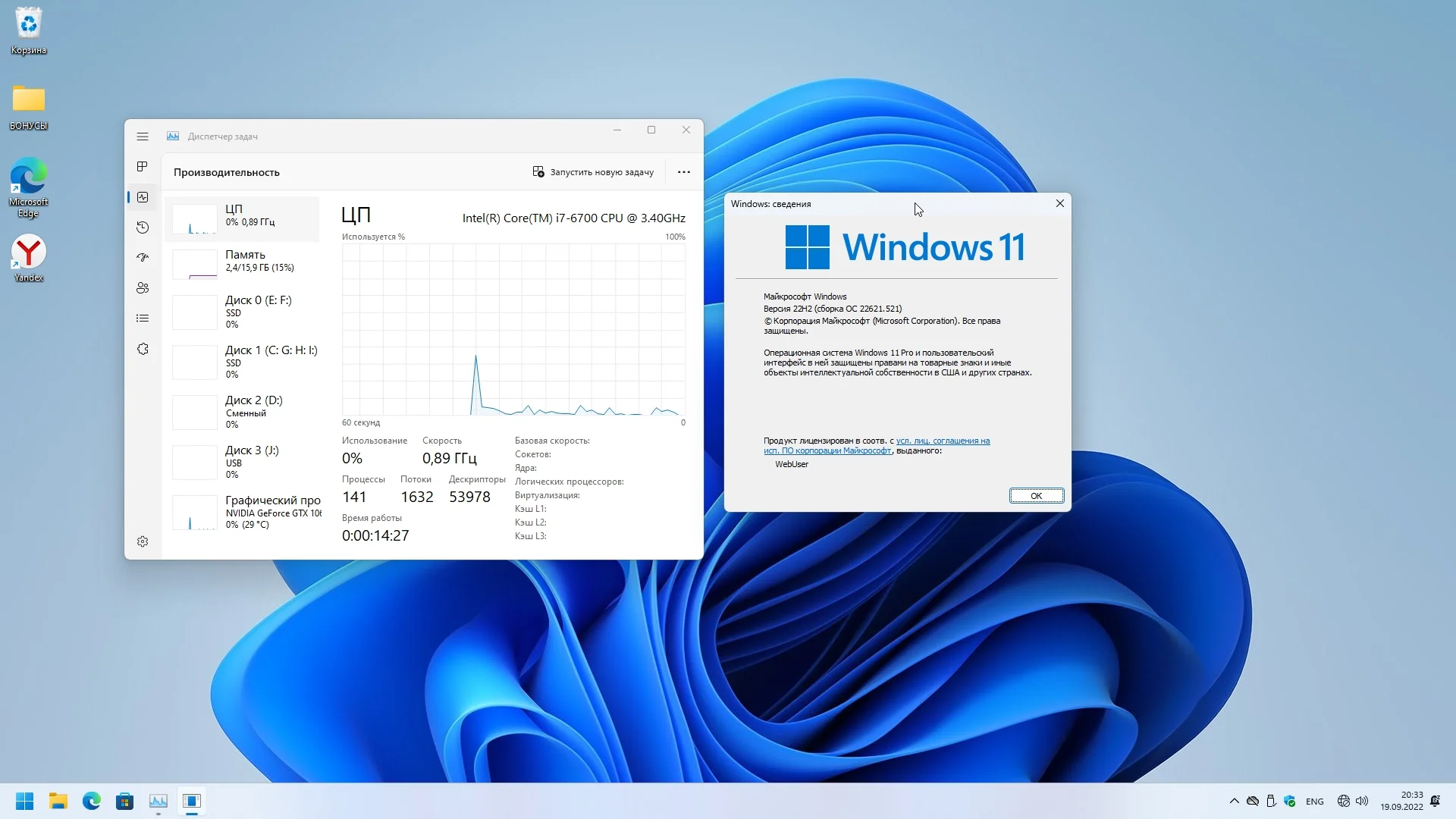Open Task Manager settings gear
This screenshot has height=819, width=1456.
[x=143, y=541]
